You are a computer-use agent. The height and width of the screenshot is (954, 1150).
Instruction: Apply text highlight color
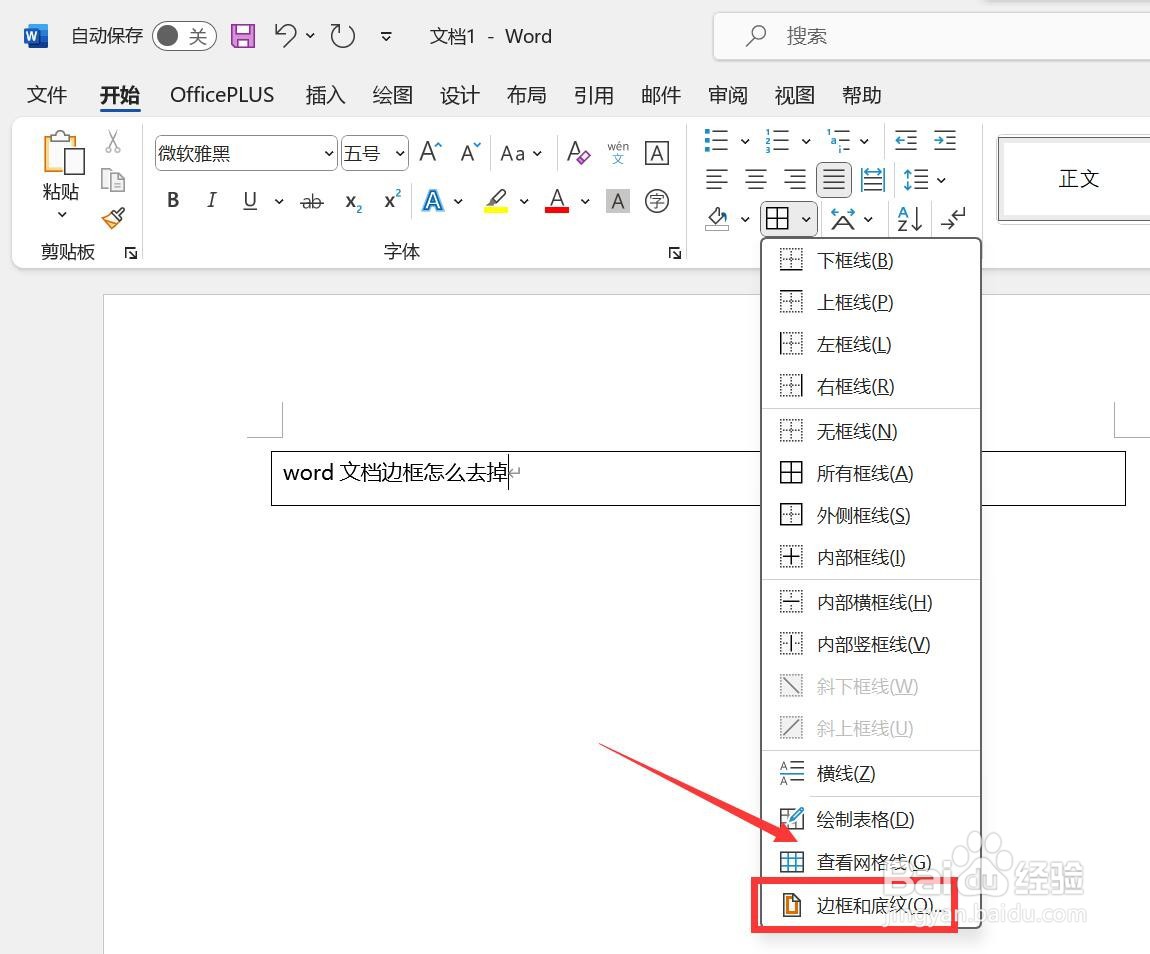[495, 200]
